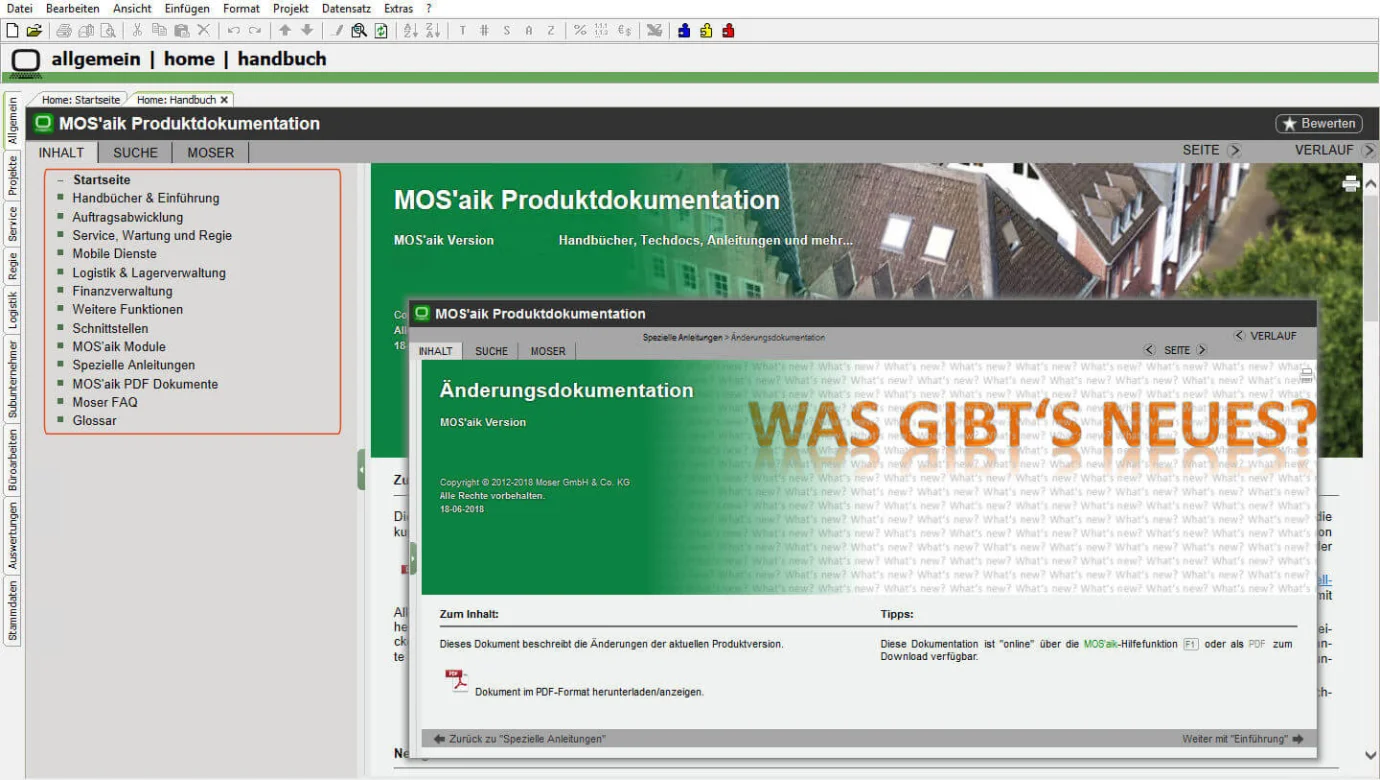
Task: Click the blue user lock icon
Action: pos(684,31)
